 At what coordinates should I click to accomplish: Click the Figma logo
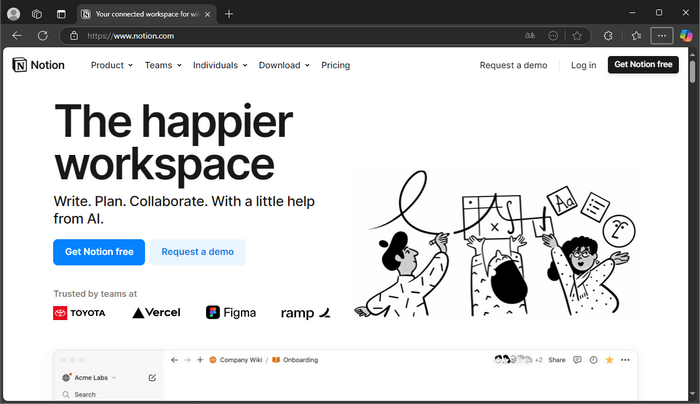[x=231, y=312]
